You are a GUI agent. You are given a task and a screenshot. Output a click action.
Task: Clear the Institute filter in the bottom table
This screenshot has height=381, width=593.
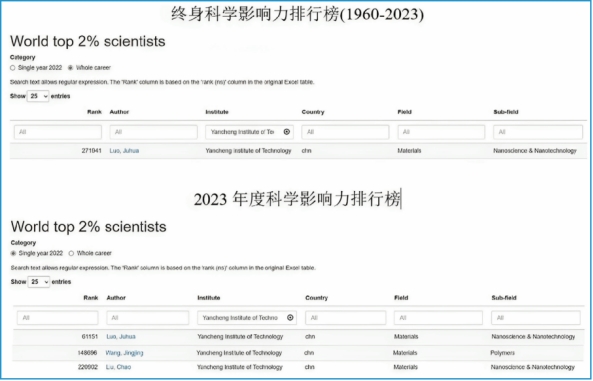(x=290, y=318)
